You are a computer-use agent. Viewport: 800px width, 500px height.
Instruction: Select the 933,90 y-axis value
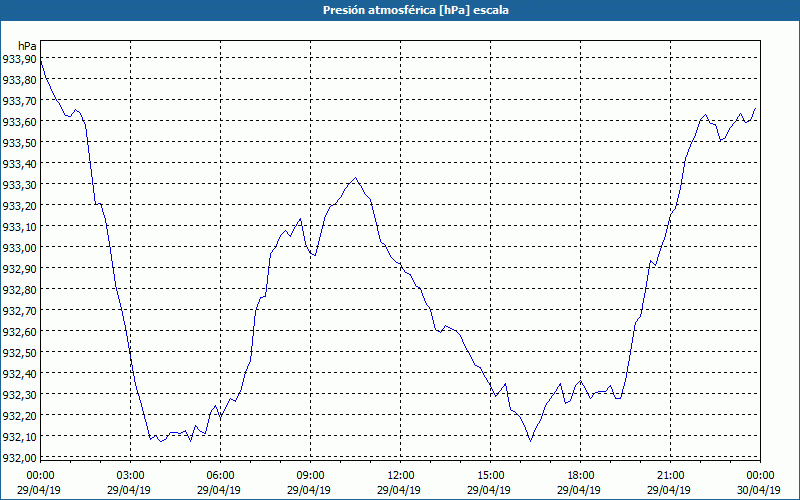point(19,59)
